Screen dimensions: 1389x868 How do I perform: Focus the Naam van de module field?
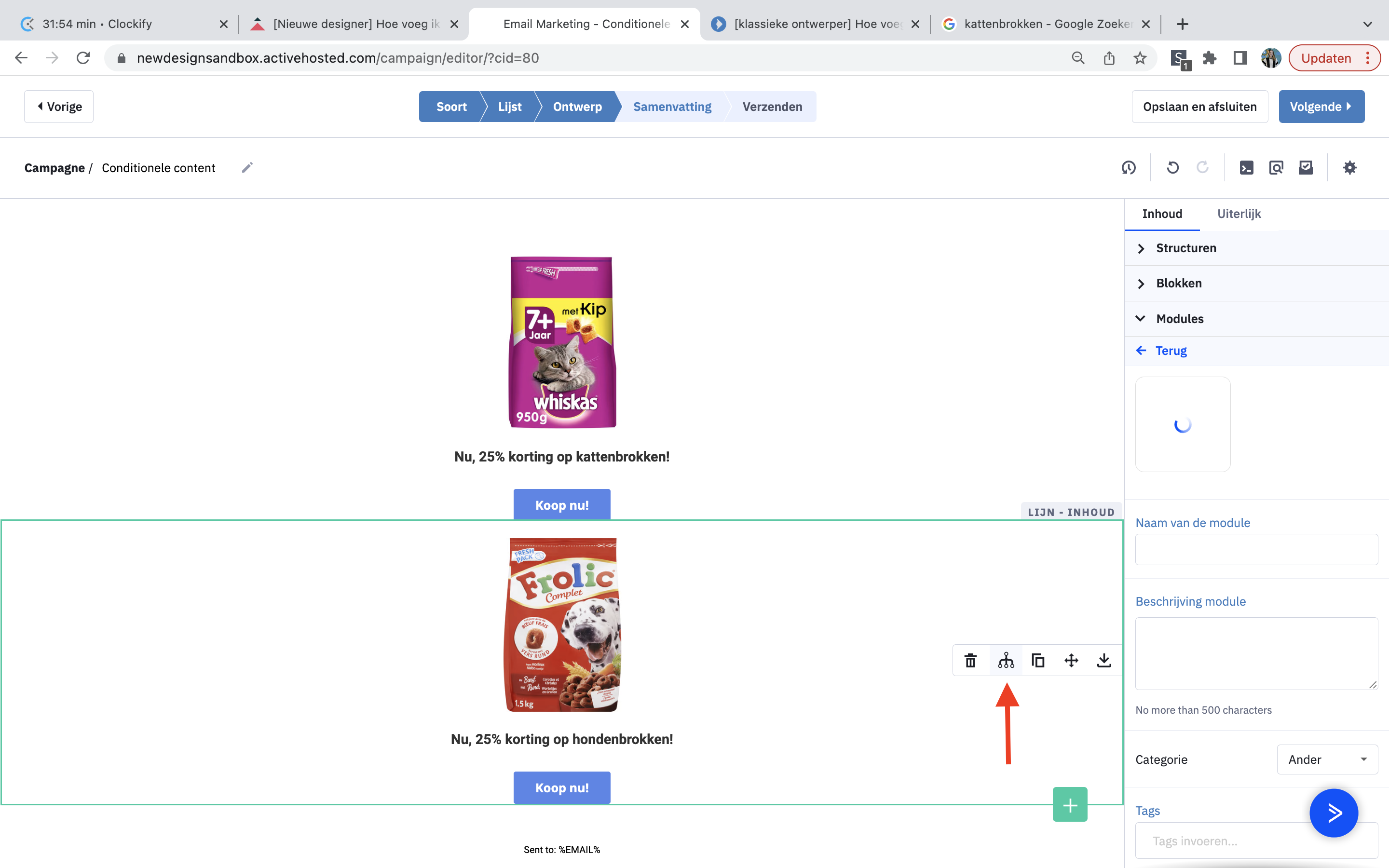tap(1256, 549)
